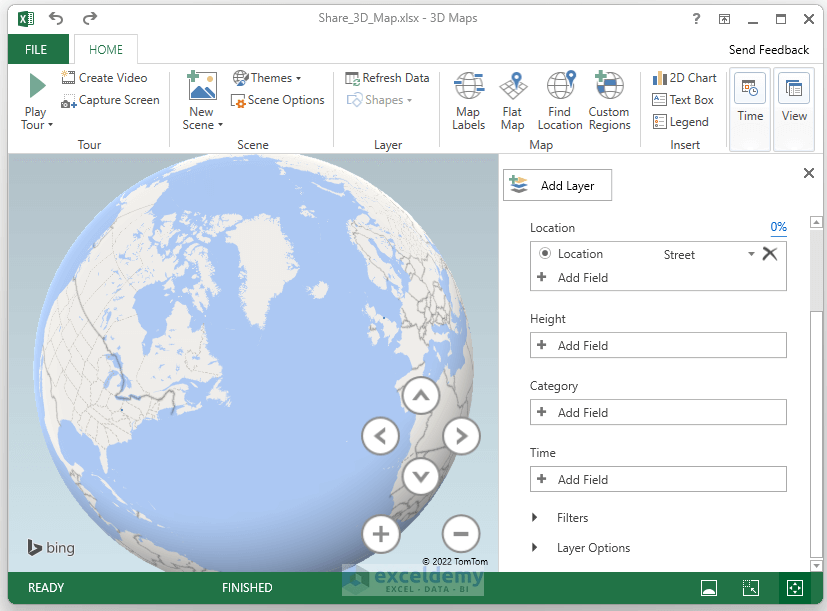Open the Themes dropdown
This screenshot has height=611, width=827.
[x=267, y=77]
